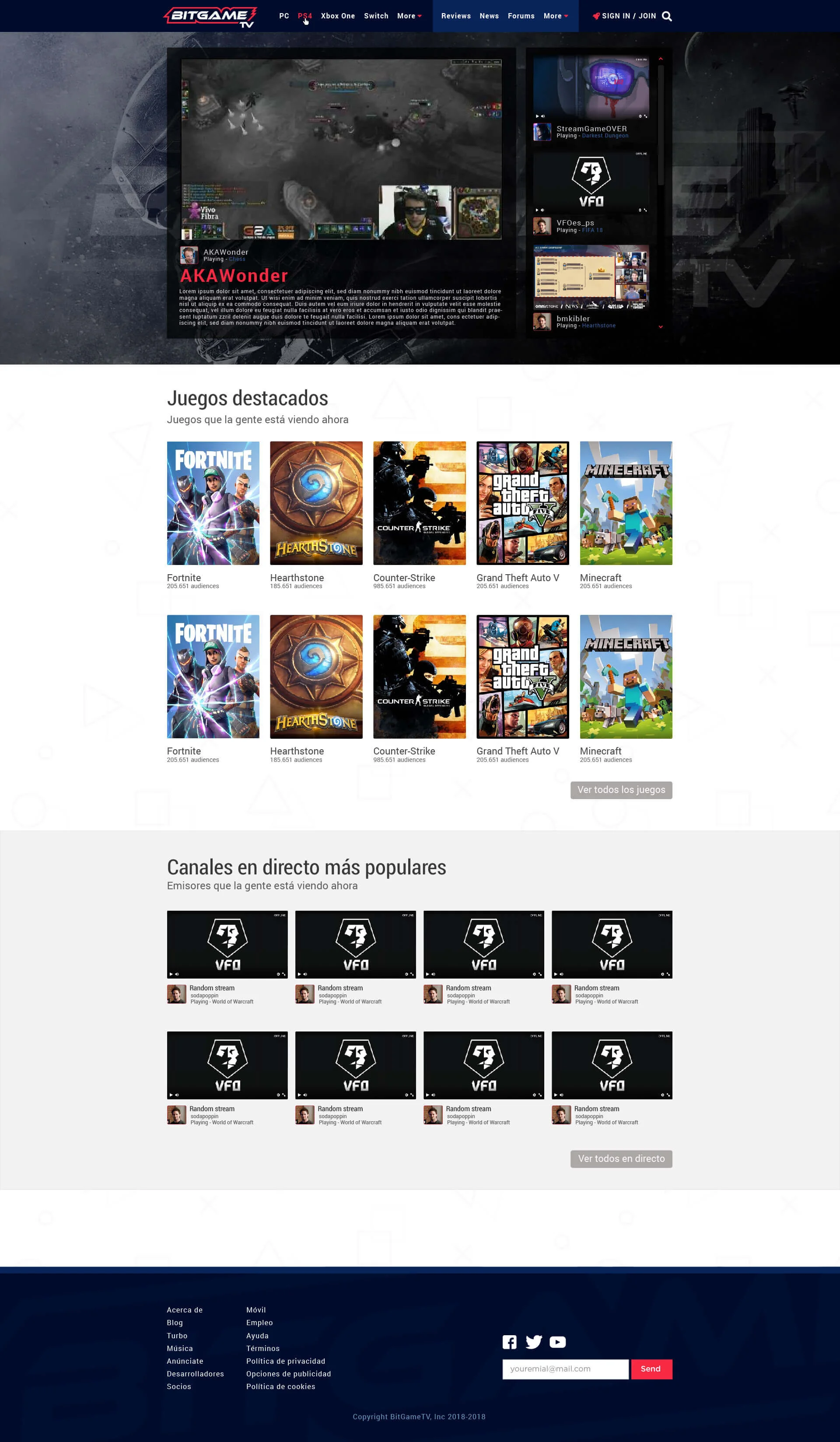
Task: Open the second row Grand Theft Auto V cover
Action: tap(523, 677)
